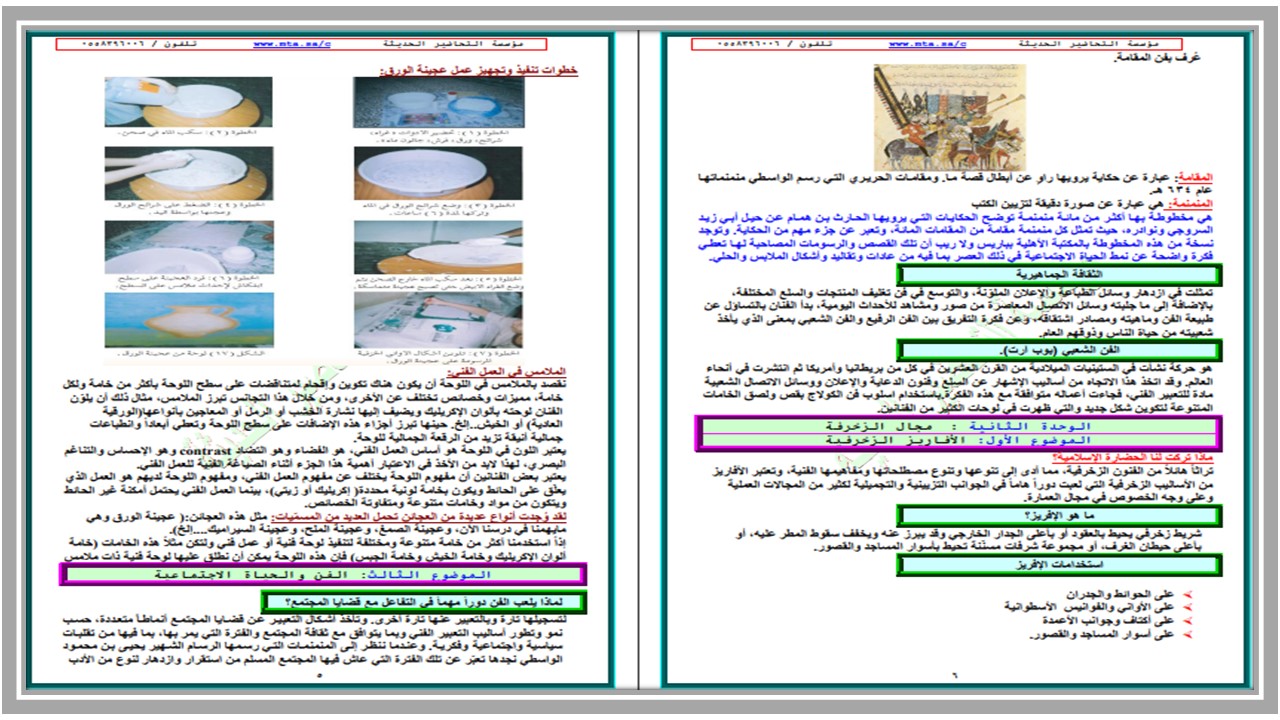Click the purple box 'الموضوع الثالث: الفن والحياة الاجتماعية'
1280x720 pixels.
click(323, 575)
